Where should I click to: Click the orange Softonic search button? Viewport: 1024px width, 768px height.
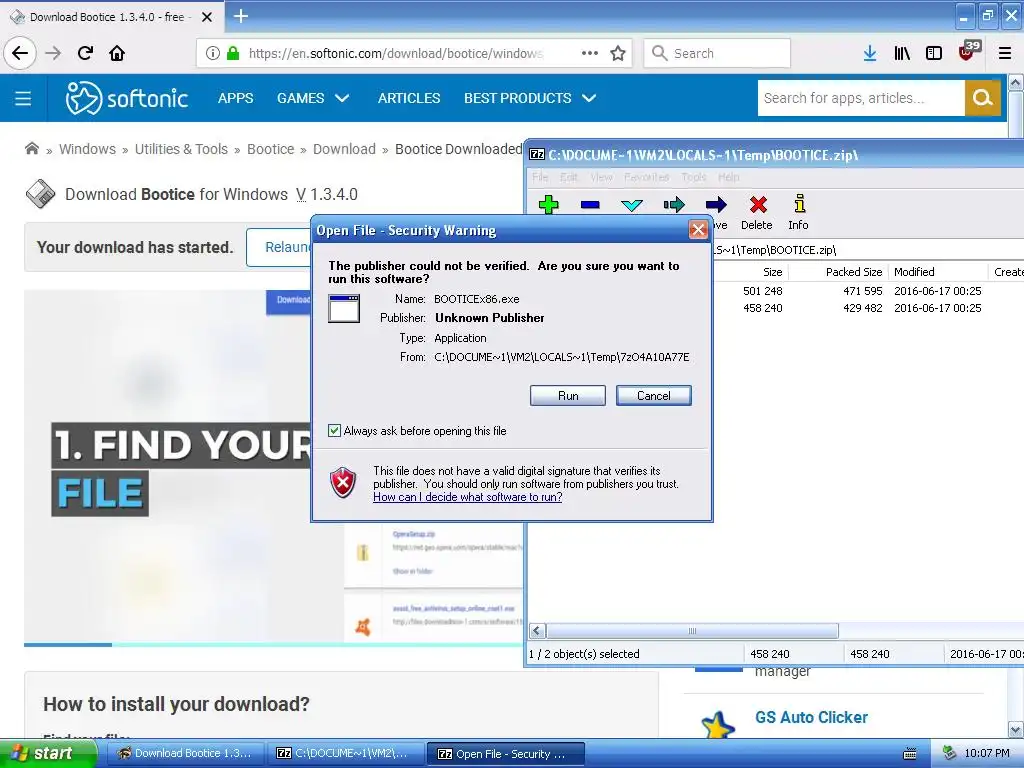pyautogui.click(x=982, y=98)
